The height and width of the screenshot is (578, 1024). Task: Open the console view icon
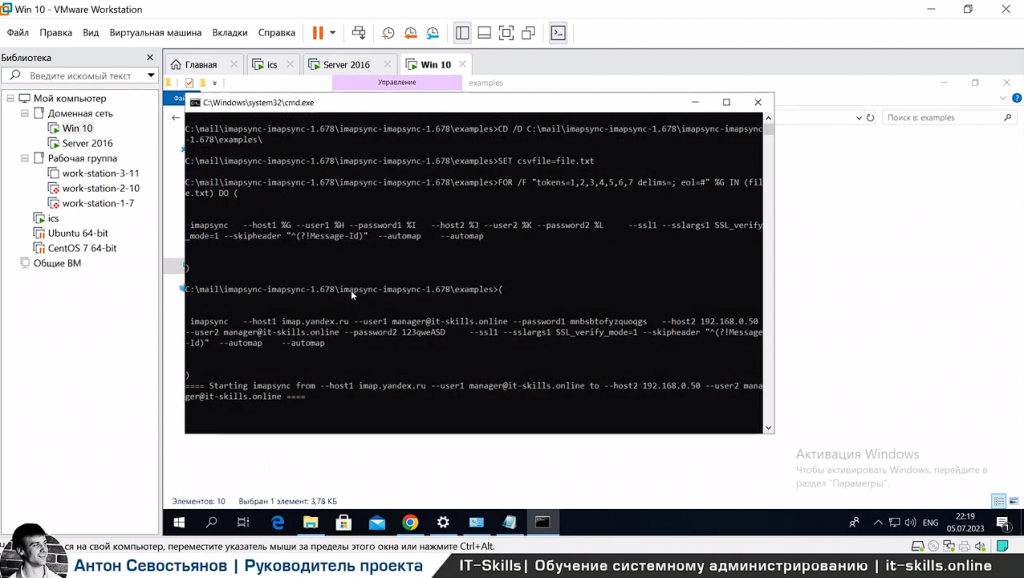click(x=558, y=33)
